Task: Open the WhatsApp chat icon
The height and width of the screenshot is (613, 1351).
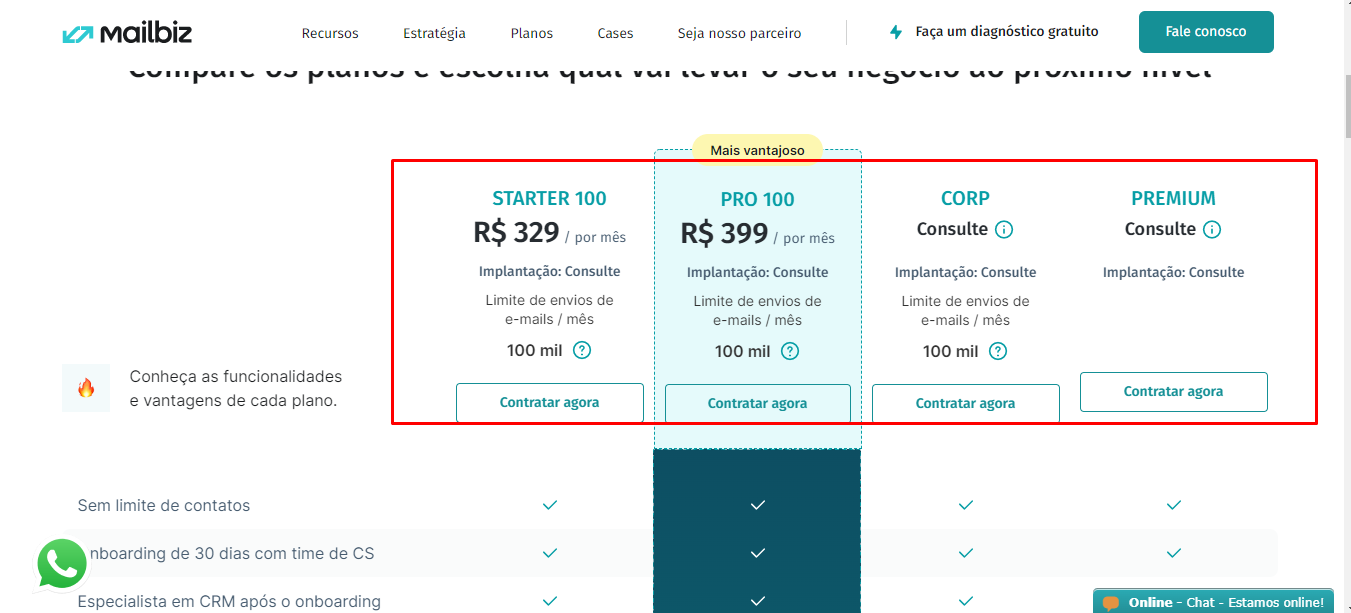Action: pyautogui.click(x=62, y=564)
